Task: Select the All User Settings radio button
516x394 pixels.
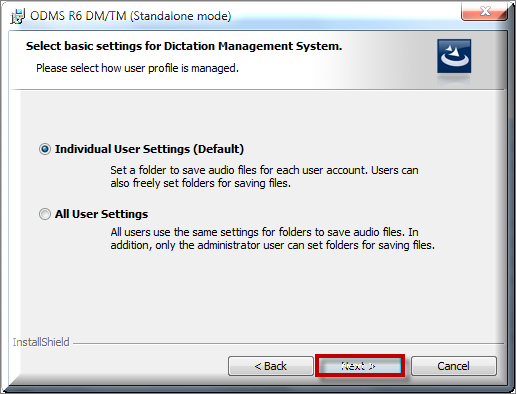Action: point(45,214)
